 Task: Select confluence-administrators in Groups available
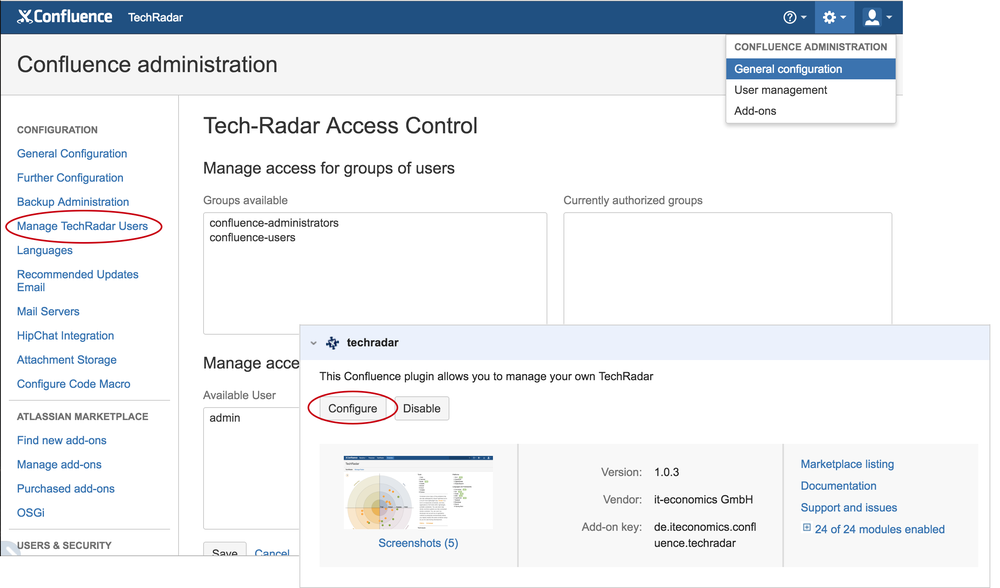pos(274,223)
